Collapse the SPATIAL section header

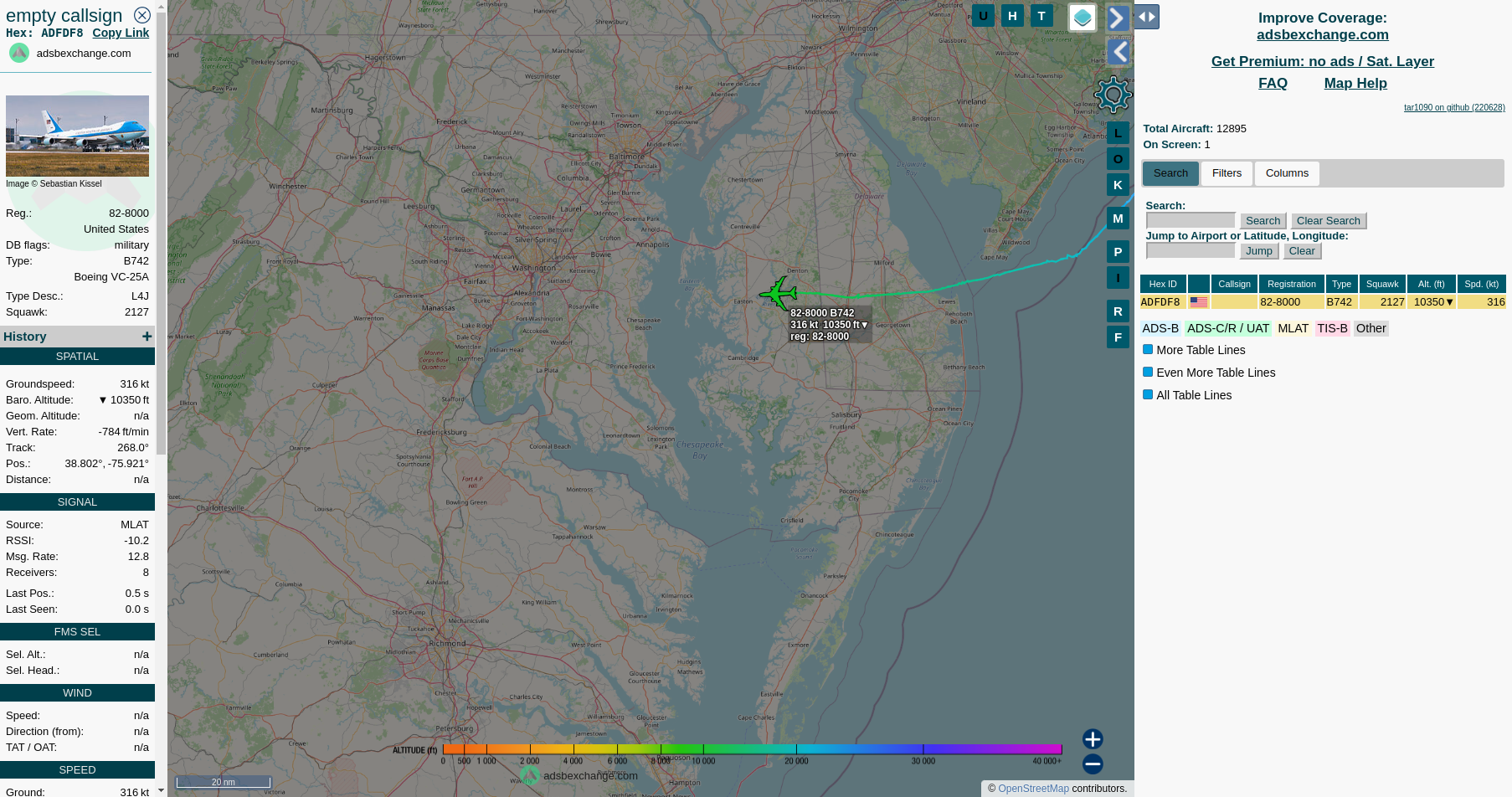click(77, 357)
